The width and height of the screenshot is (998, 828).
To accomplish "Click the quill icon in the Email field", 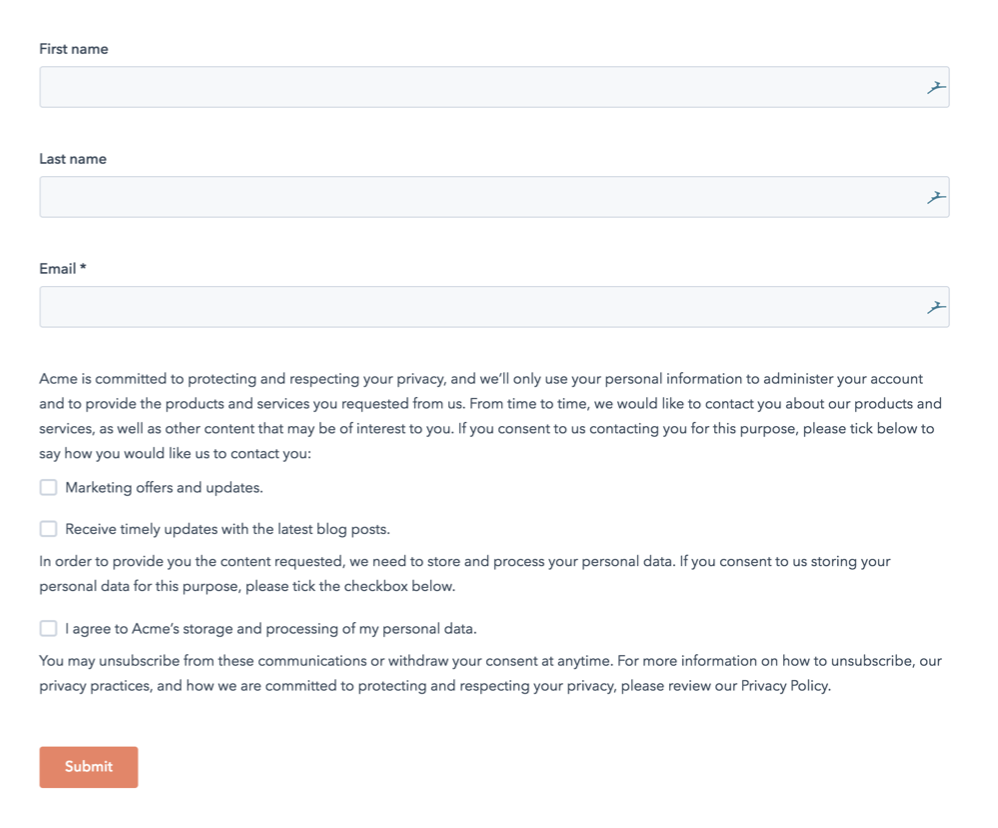I will 936,306.
